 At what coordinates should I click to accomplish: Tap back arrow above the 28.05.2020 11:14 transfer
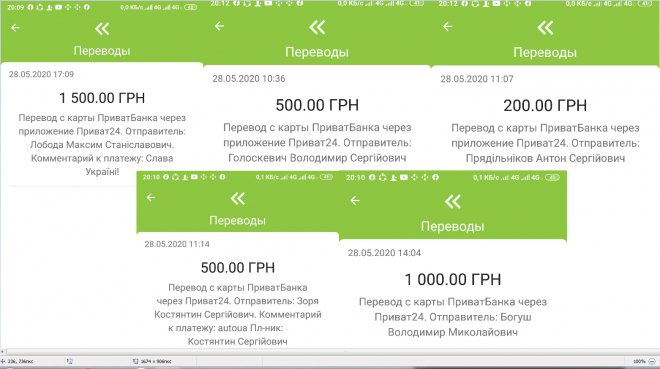pyautogui.click(x=151, y=197)
